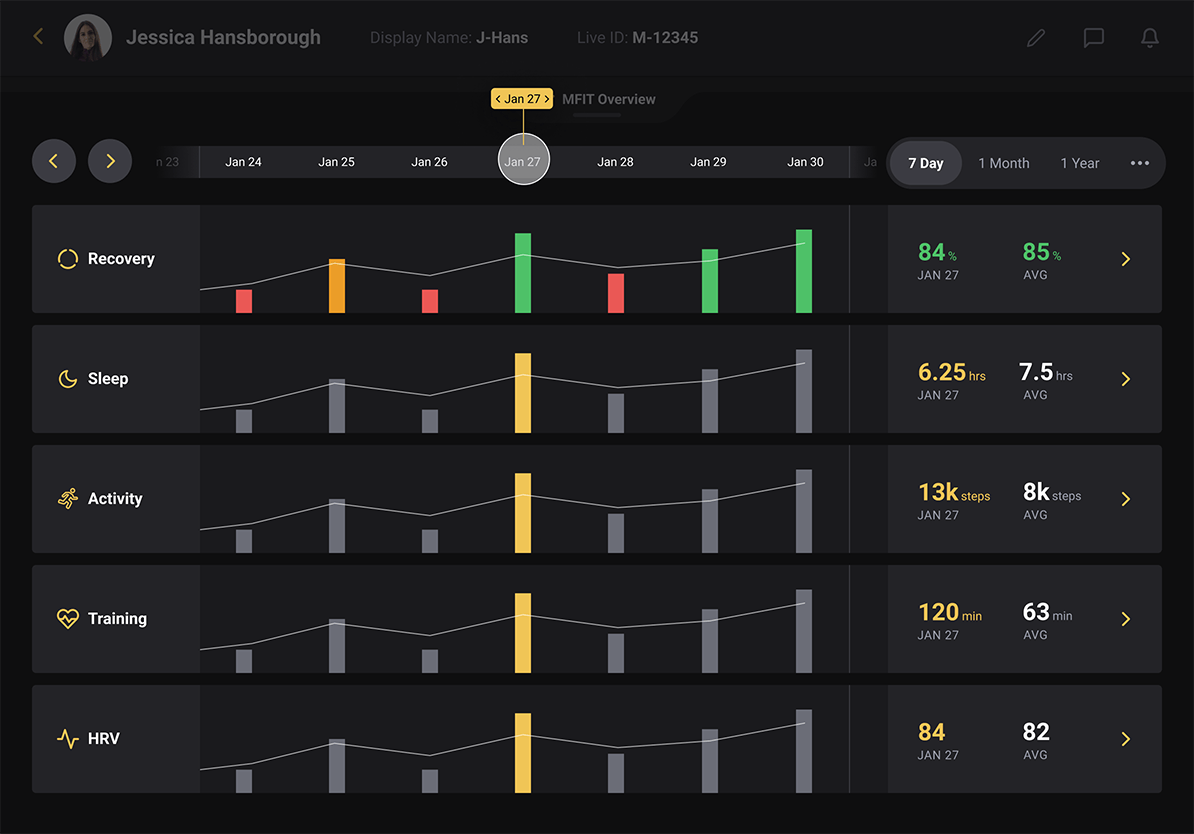Click the Jan 27 timeline slider handle
This screenshot has width=1194, height=834.
(523, 160)
